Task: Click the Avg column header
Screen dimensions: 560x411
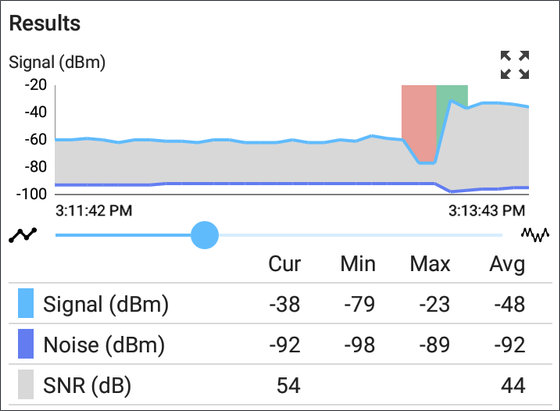Action: tap(507, 265)
